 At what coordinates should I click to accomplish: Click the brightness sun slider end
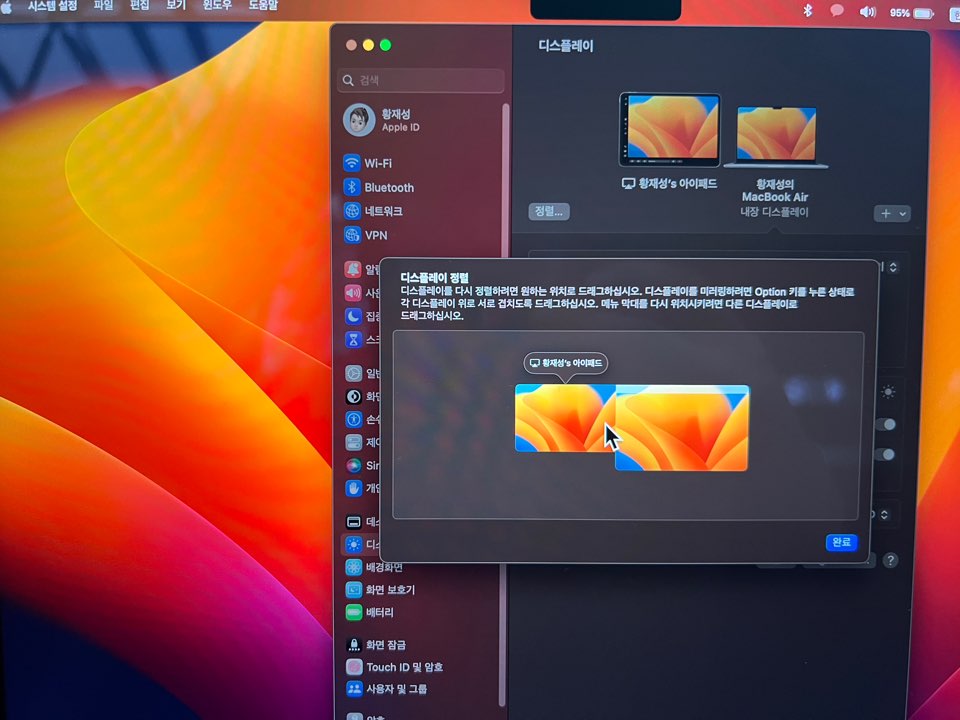pos(888,391)
